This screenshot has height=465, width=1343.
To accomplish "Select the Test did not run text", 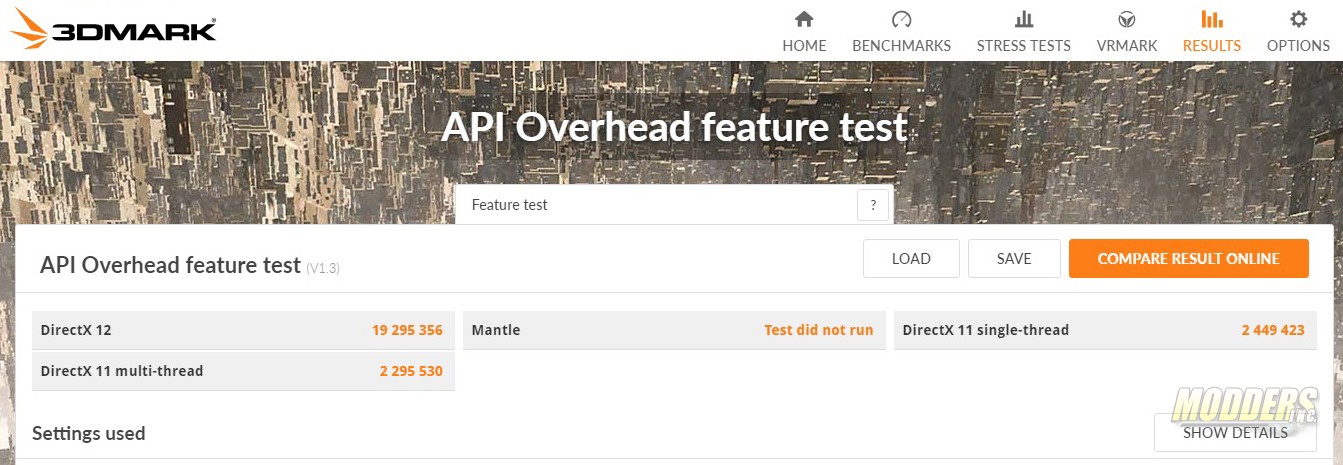I will [x=819, y=330].
